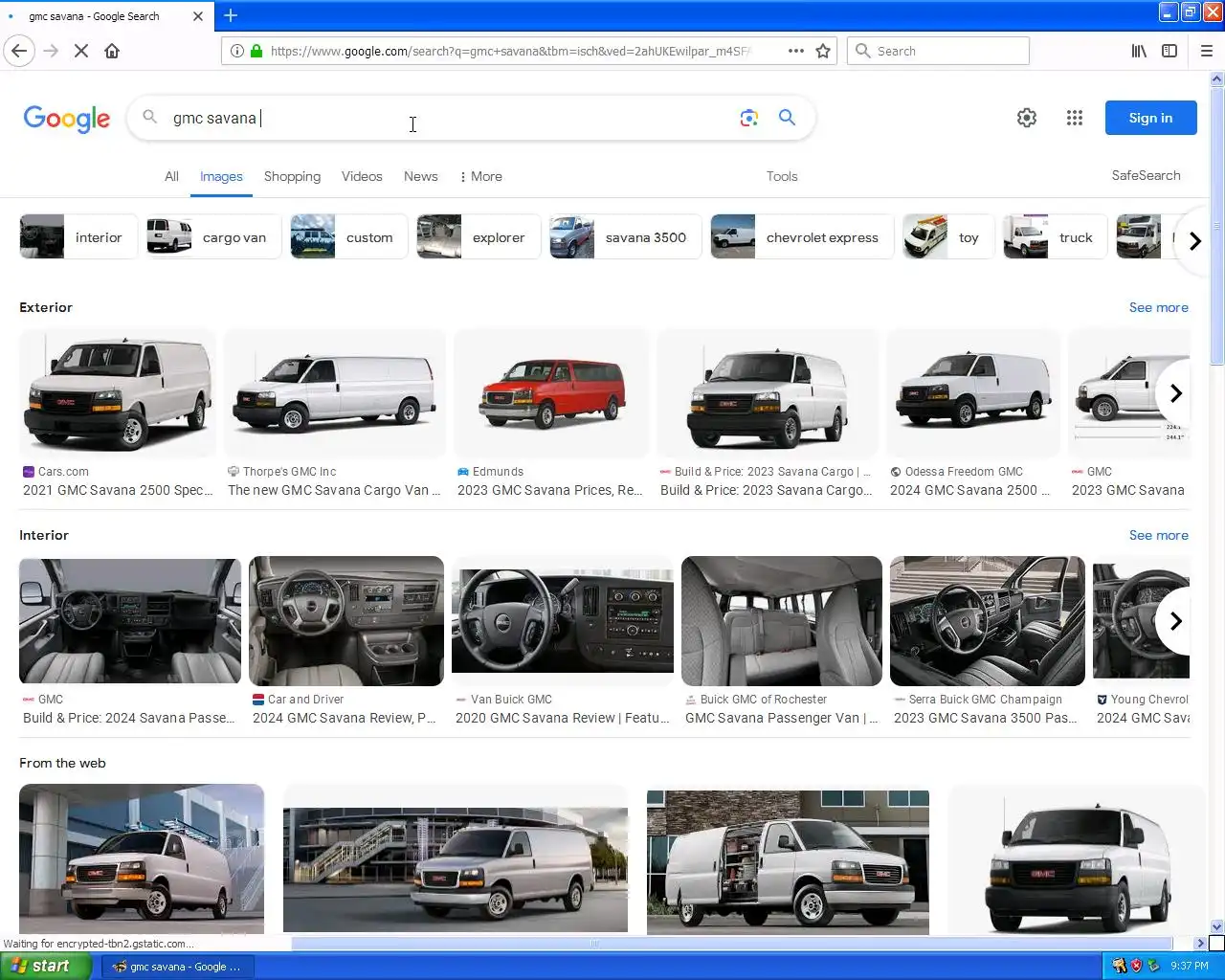This screenshot has width=1225, height=980.
Task: Click the taskbar clock showing 9:37 PM
Action: (1190, 966)
